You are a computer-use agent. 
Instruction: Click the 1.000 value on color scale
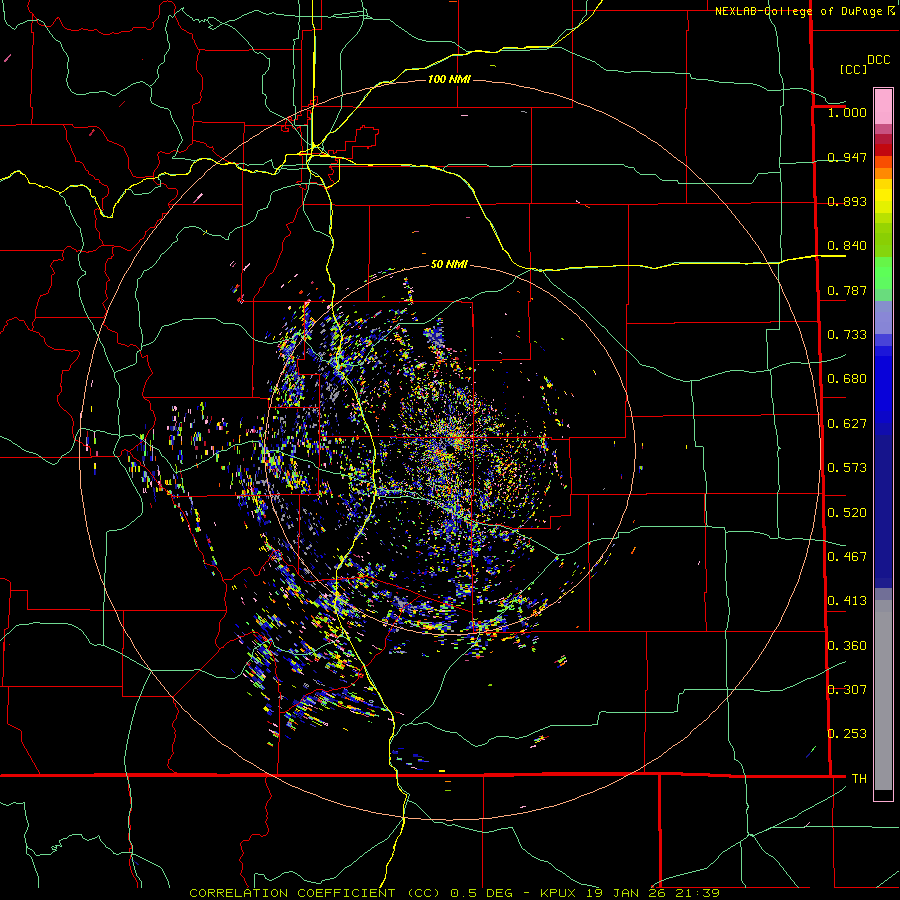click(847, 112)
